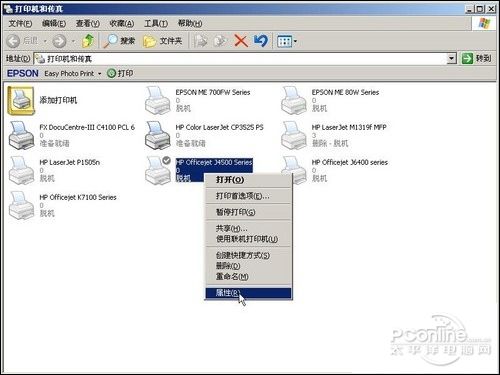Expand the Back history dropdown arrow
This screenshot has width=500, height=375.
pyautogui.click(x=45, y=41)
